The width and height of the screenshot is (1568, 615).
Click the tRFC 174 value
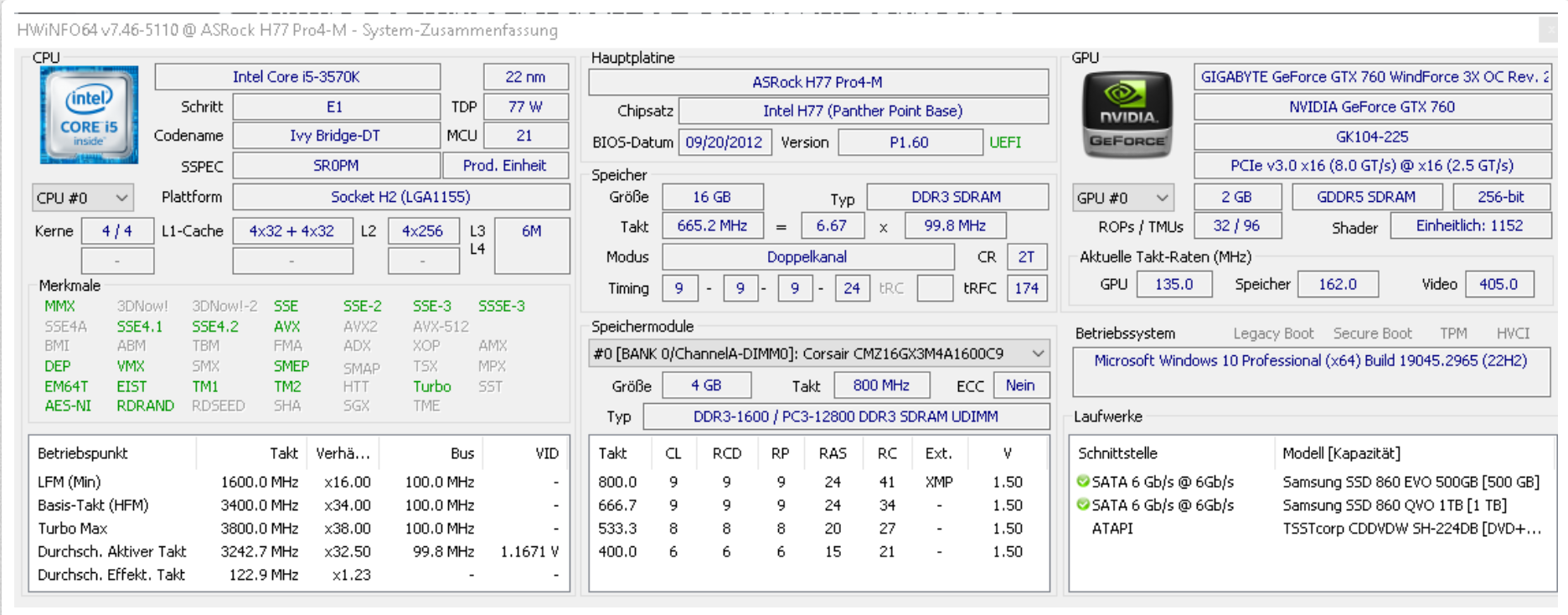tap(1027, 288)
